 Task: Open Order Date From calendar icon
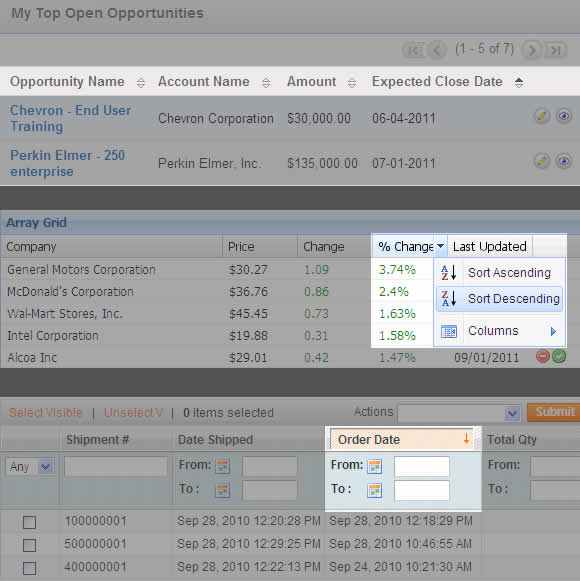pos(374,466)
